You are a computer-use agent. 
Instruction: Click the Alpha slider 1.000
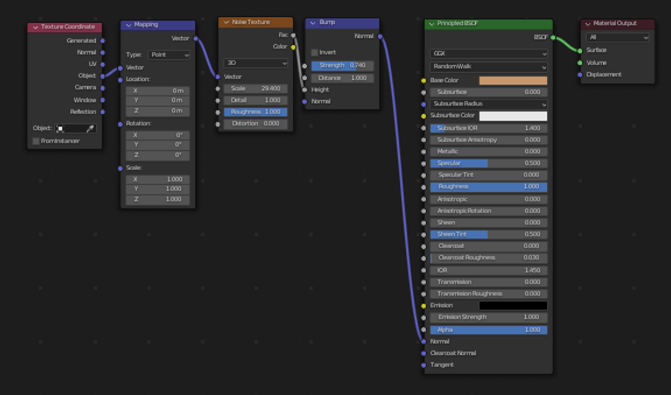(488, 330)
